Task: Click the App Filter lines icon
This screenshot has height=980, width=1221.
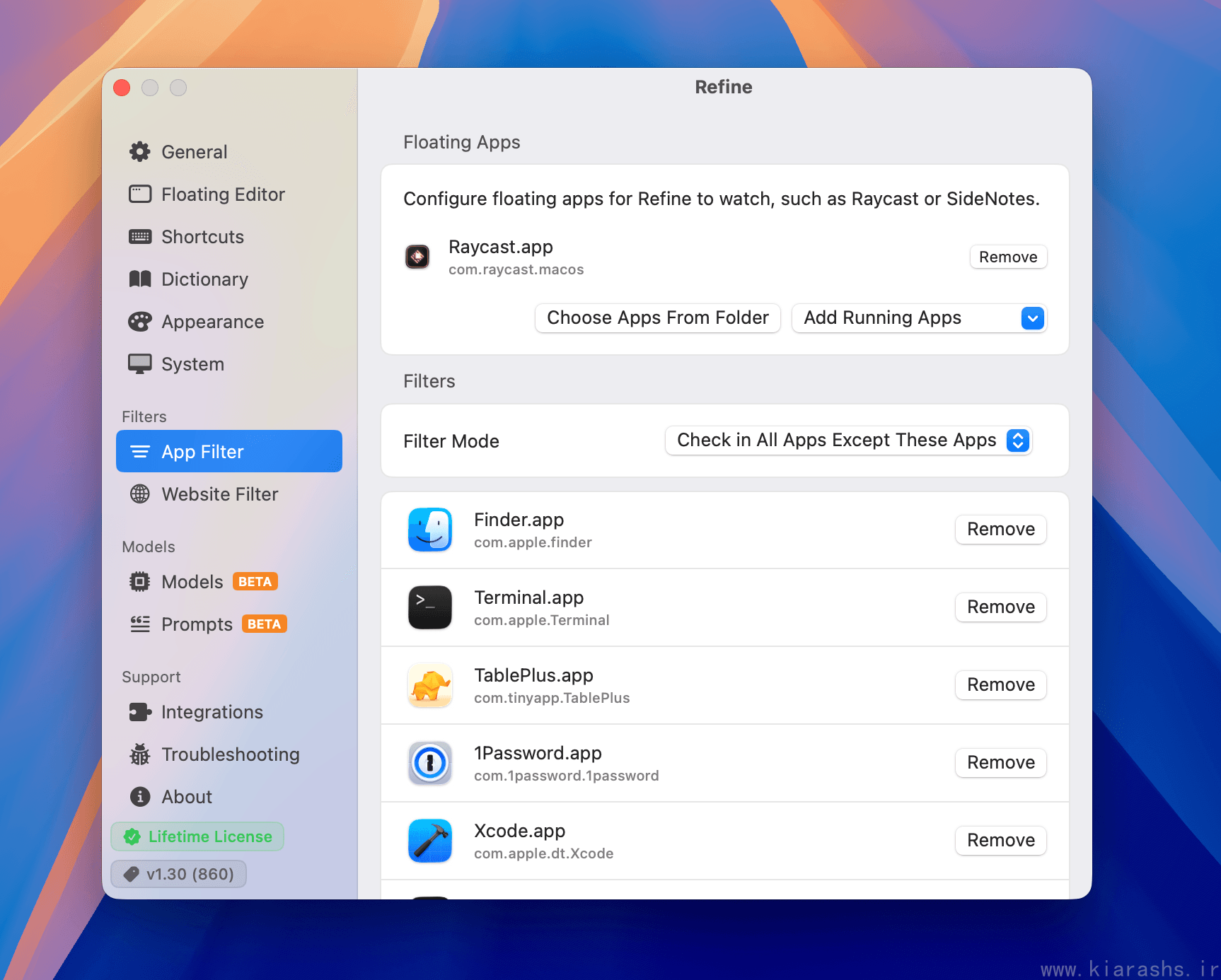Action: coord(140,451)
